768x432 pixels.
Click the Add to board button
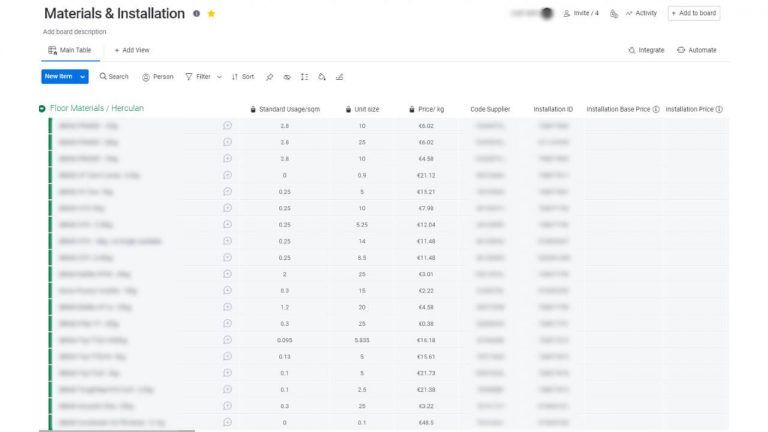click(694, 13)
